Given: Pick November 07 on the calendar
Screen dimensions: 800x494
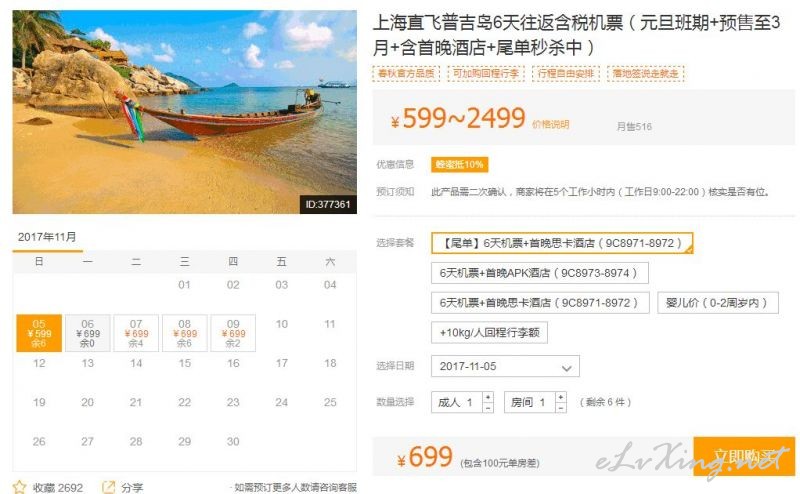Looking at the screenshot, I should 136,333.
